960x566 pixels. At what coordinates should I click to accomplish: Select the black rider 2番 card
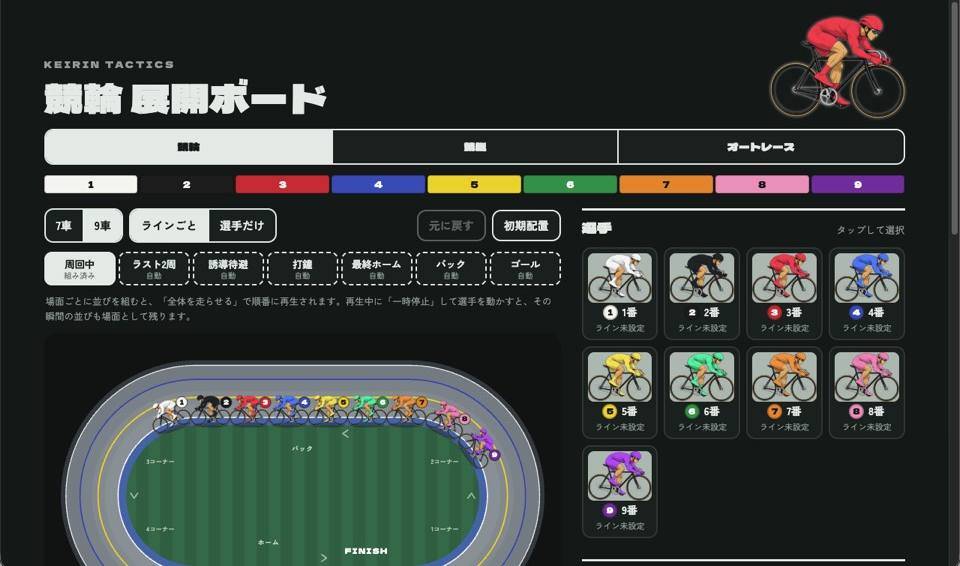pos(702,293)
